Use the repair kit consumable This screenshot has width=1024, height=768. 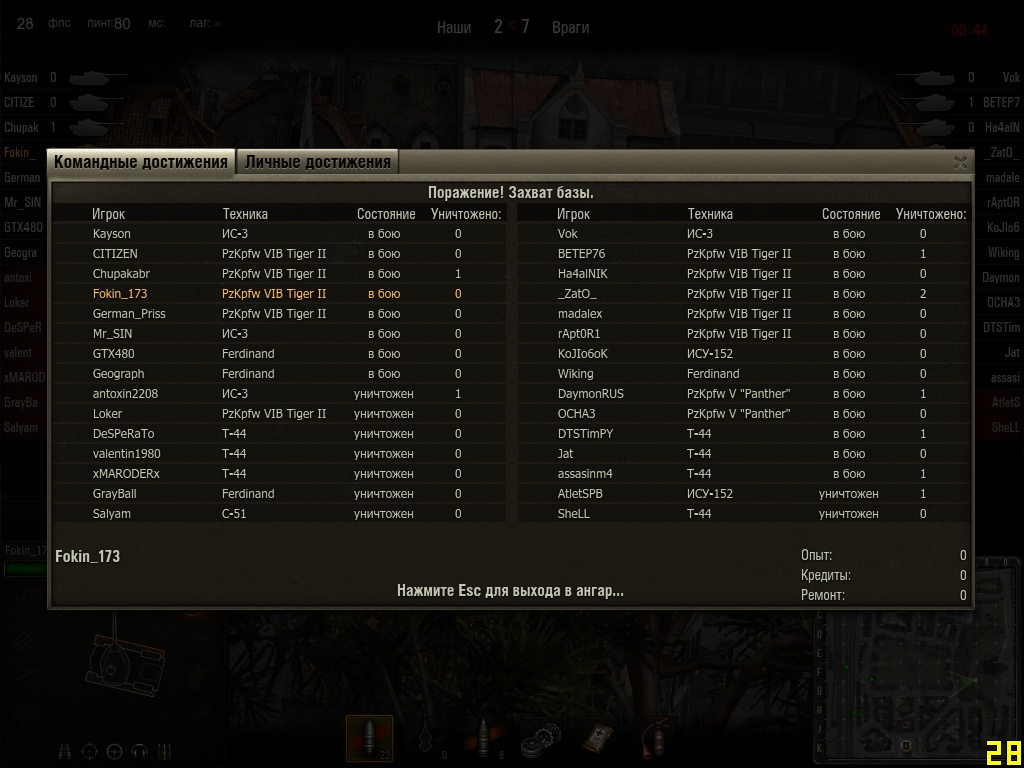point(541,740)
